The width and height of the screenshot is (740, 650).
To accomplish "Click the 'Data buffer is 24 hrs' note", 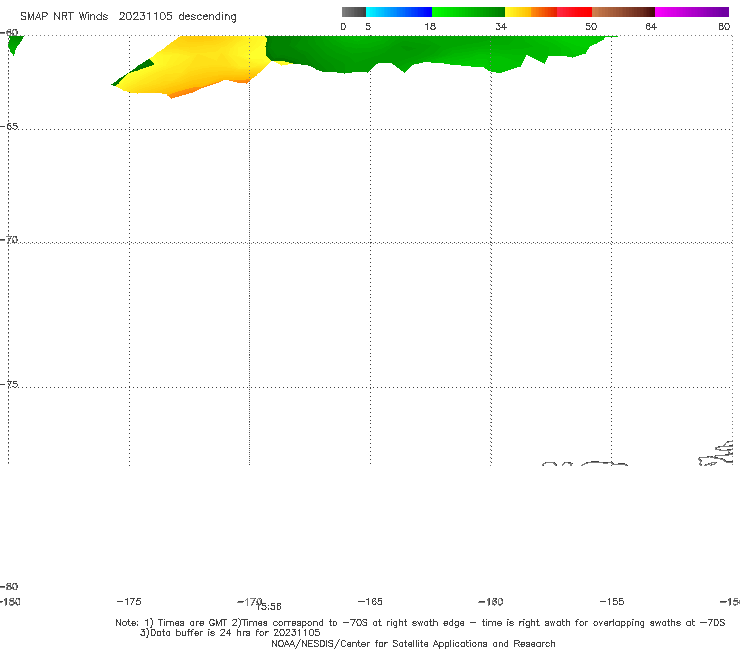I will coord(230,633).
